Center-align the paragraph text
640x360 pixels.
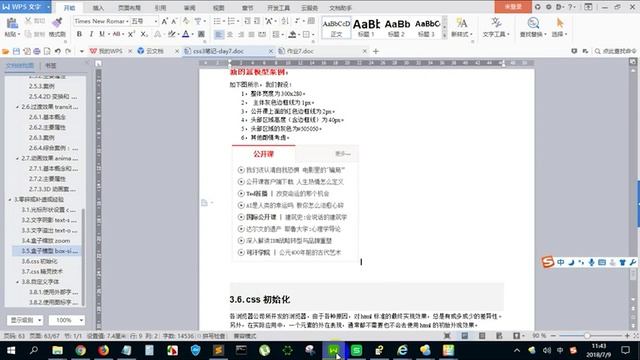click(230, 35)
